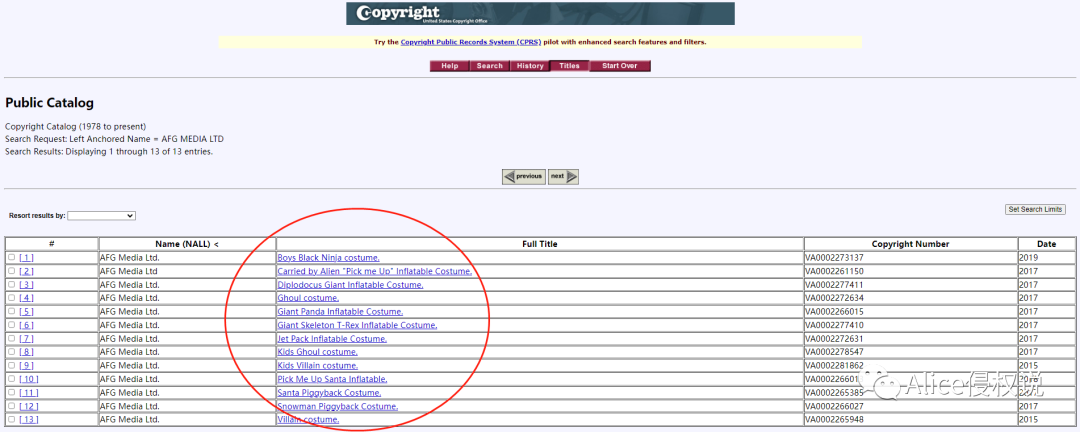Screen dimensions: 1080x432
Task: Open the Copyright Public Records System (CPRS) link
Action: [x=471, y=42]
